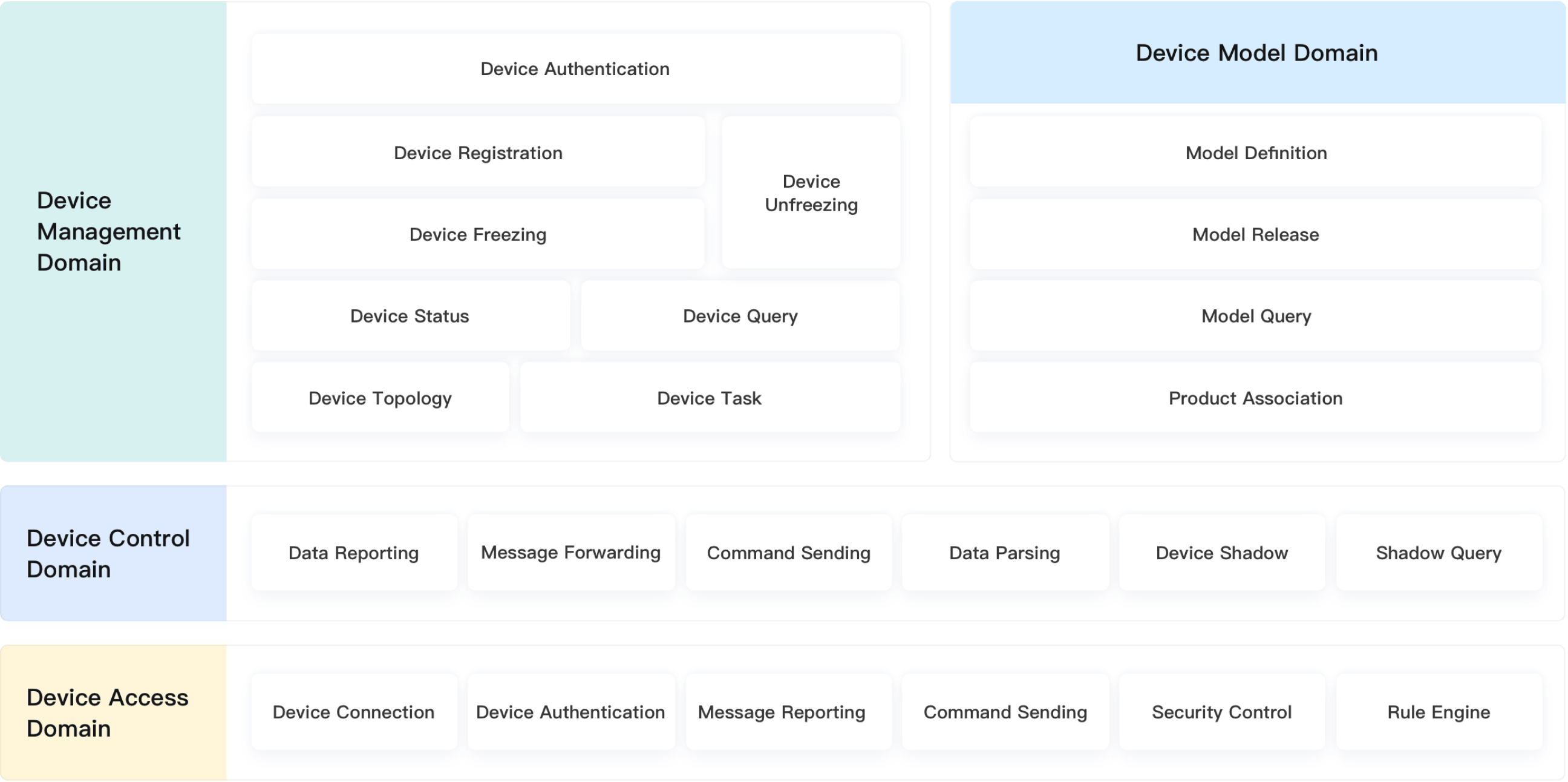The height and width of the screenshot is (782, 1568).
Task: Open the Device Task box
Action: tap(709, 398)
